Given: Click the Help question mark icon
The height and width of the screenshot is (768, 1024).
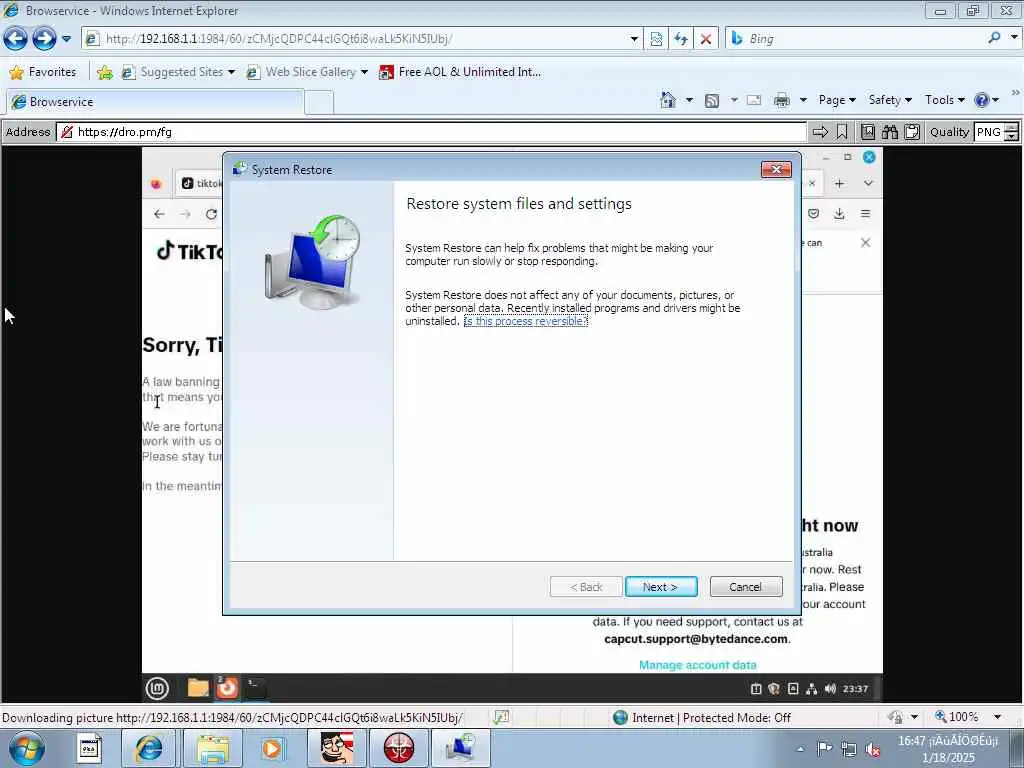Looking at the screenshot, I should (982, 100).
